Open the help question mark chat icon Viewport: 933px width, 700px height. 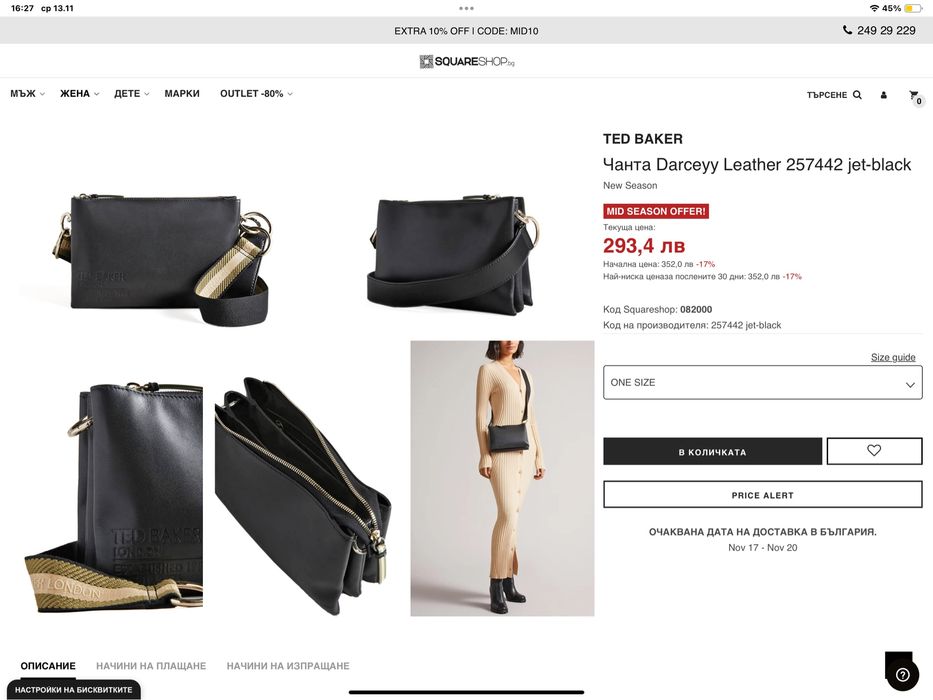pyautogui.click(x=903, y=674)
